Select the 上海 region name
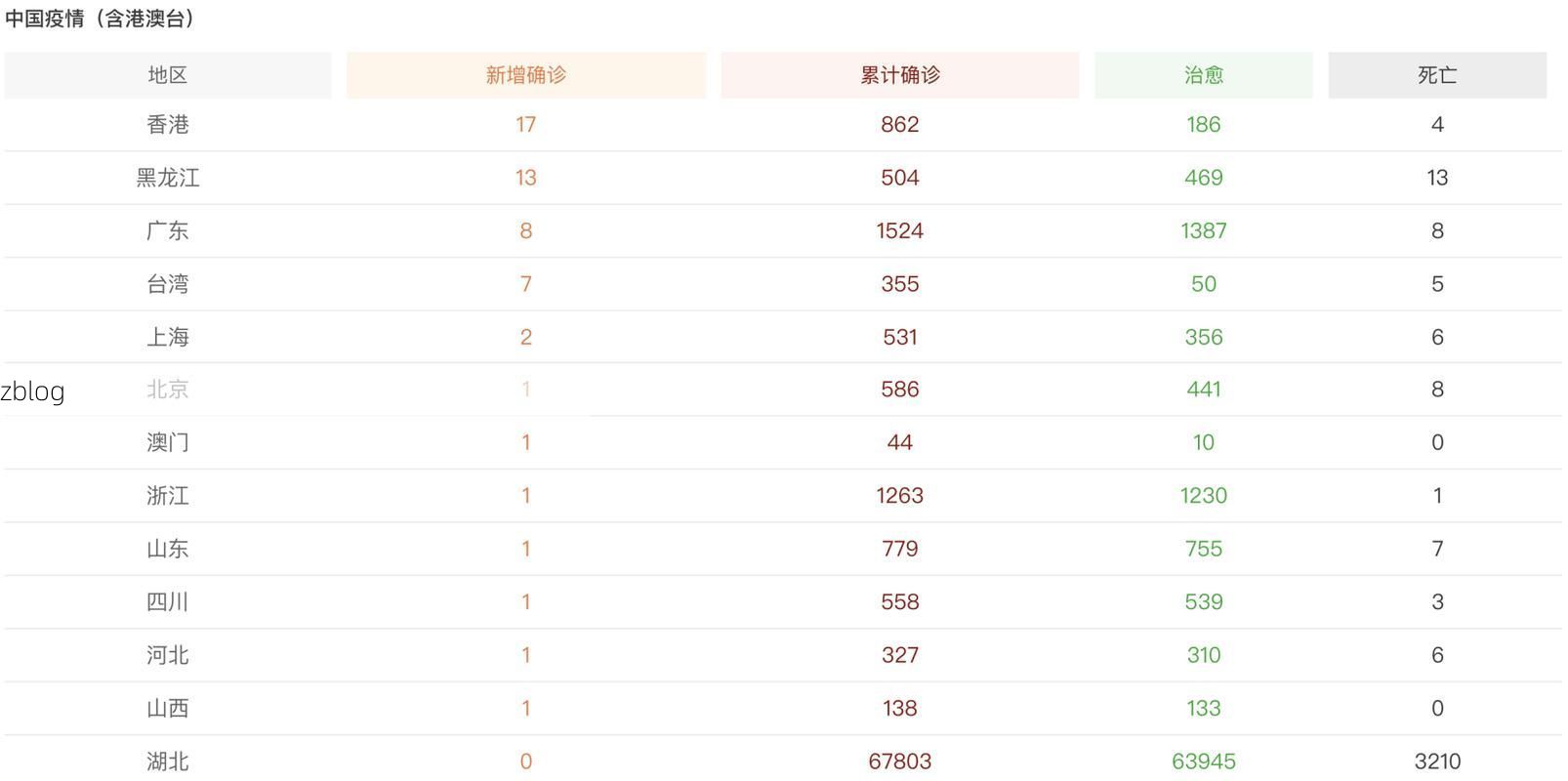 (168, 337)
